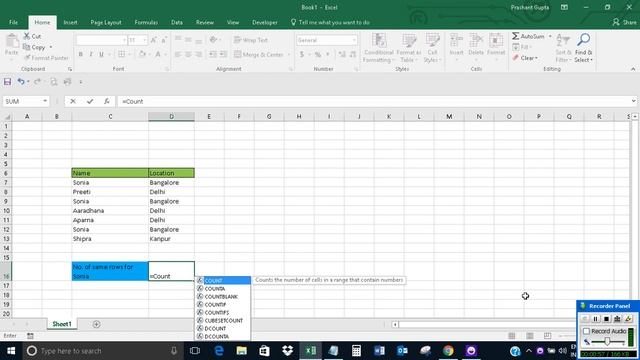Click the Format cells button
The image size is (640, 360).
point(496,47)
